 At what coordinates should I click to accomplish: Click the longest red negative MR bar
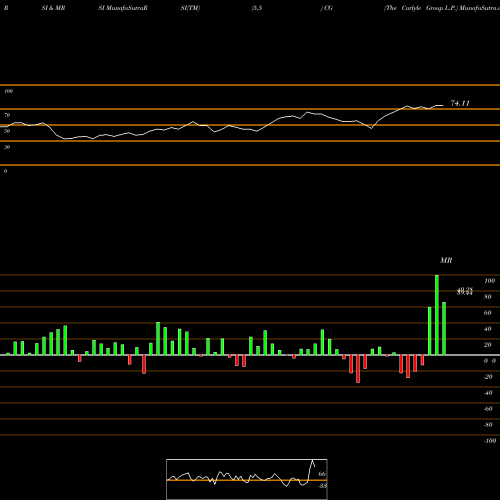point(358,369)
